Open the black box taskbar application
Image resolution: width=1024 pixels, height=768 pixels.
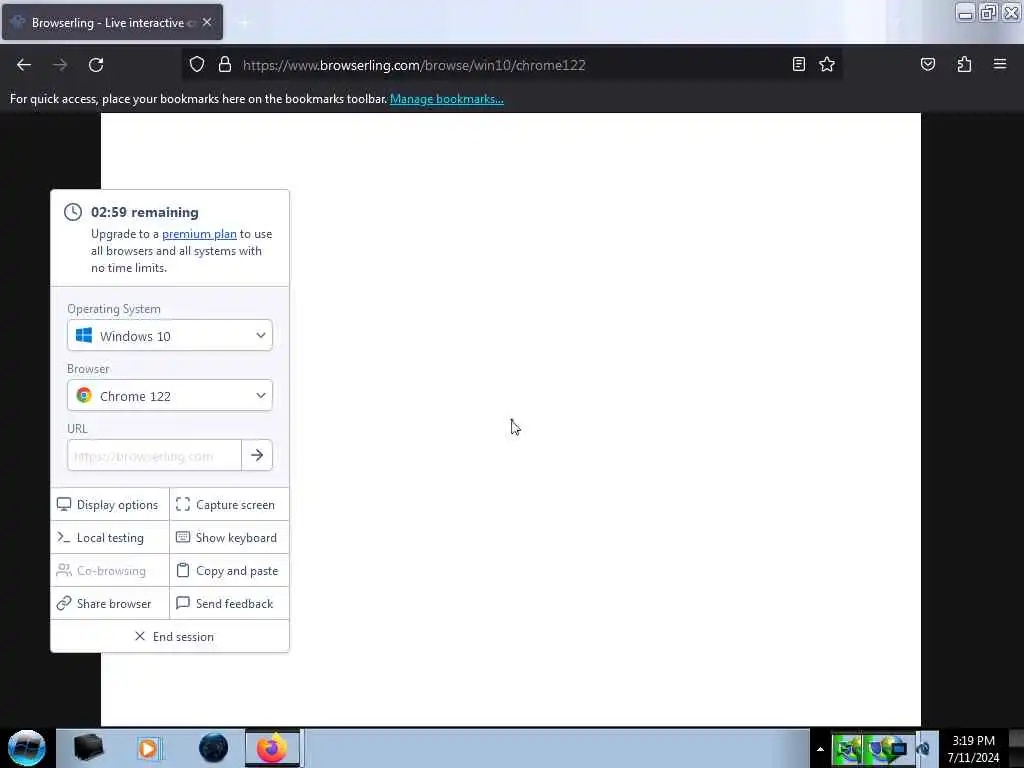[88, 748]
